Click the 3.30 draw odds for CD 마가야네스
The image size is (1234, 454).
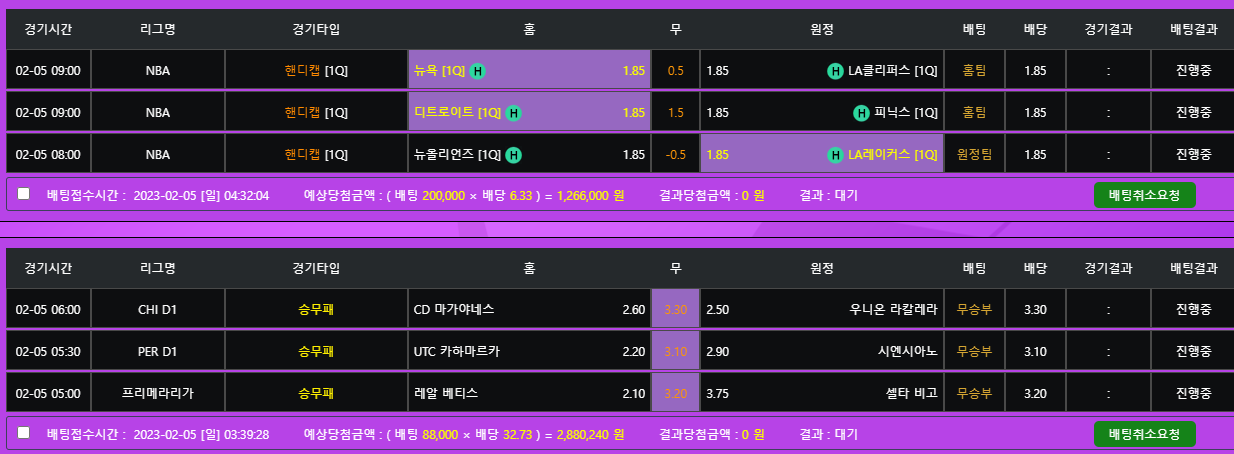click(675, 310)
